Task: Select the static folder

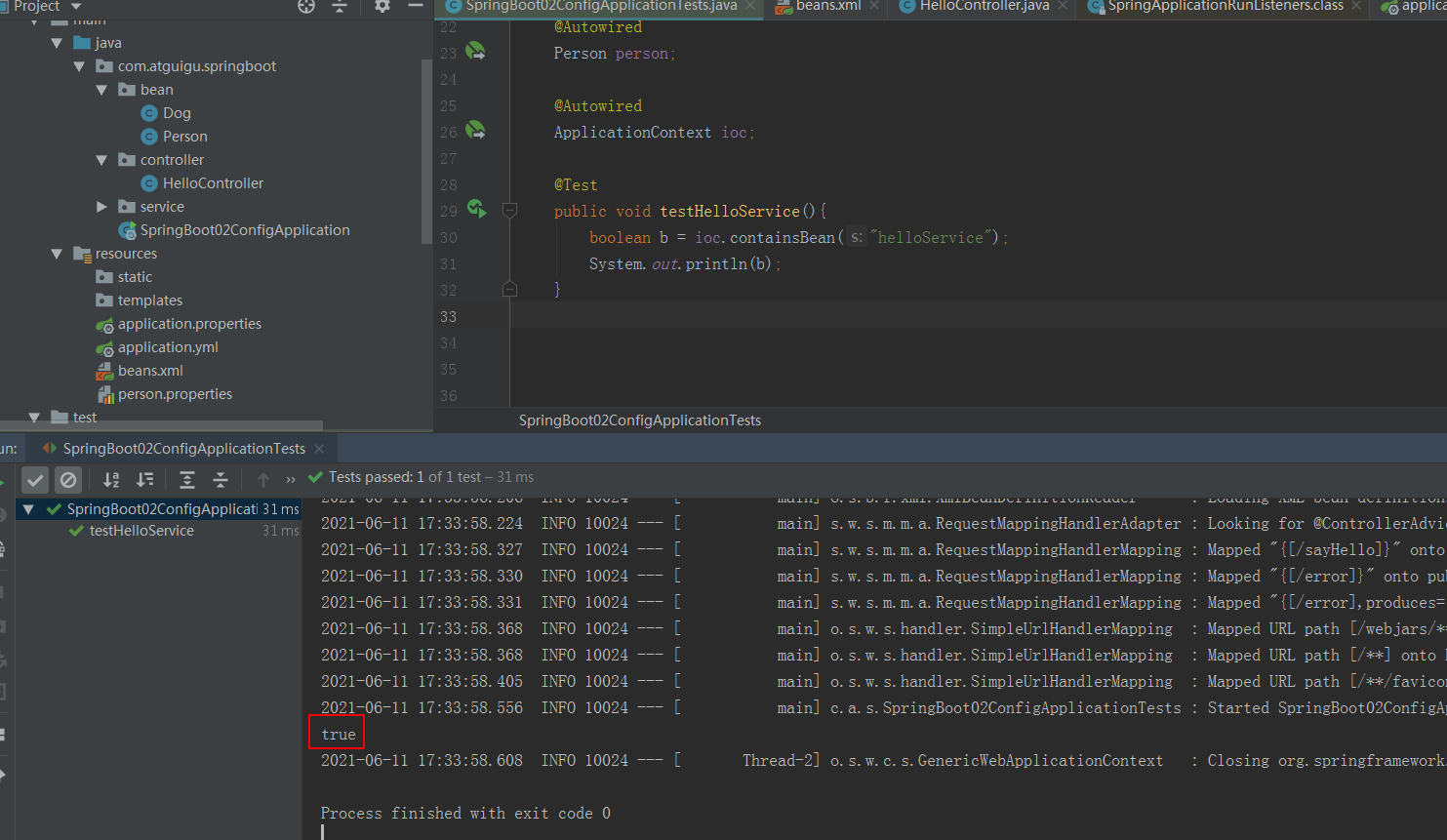Action: (x=135, y=277)
